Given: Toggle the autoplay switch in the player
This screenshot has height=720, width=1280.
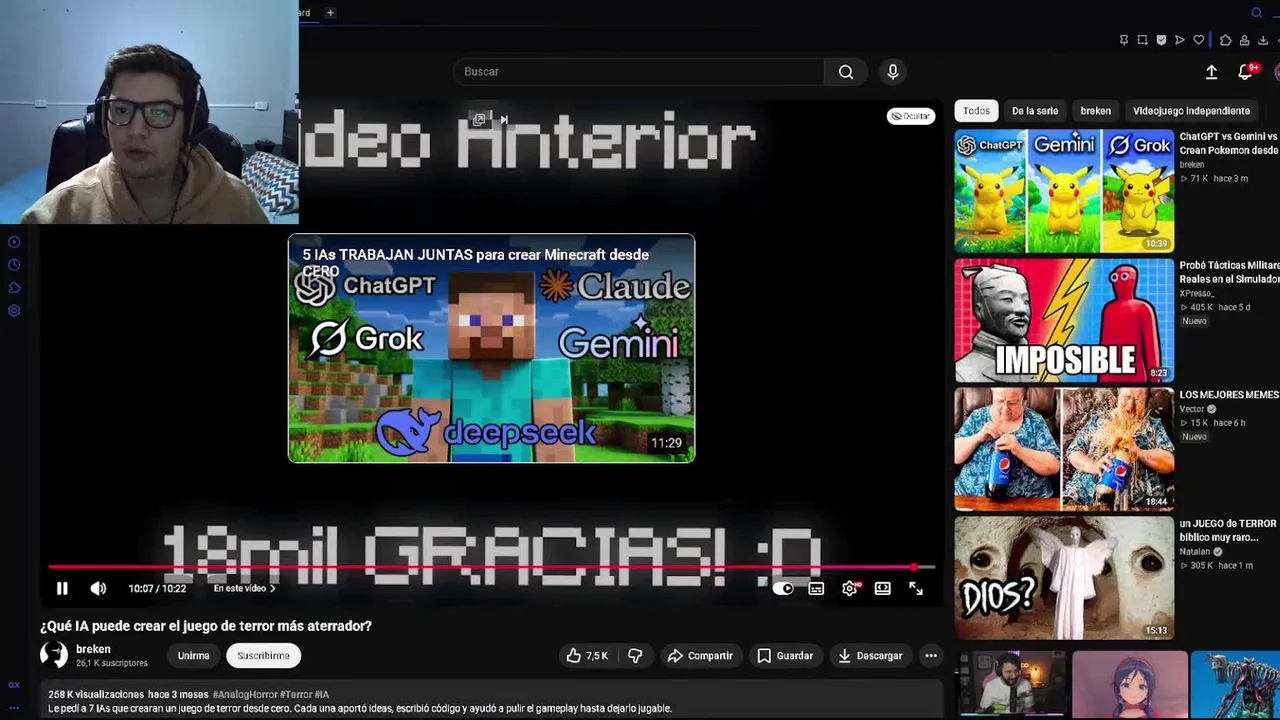Looking at the screenshot, I should (783, 589).
